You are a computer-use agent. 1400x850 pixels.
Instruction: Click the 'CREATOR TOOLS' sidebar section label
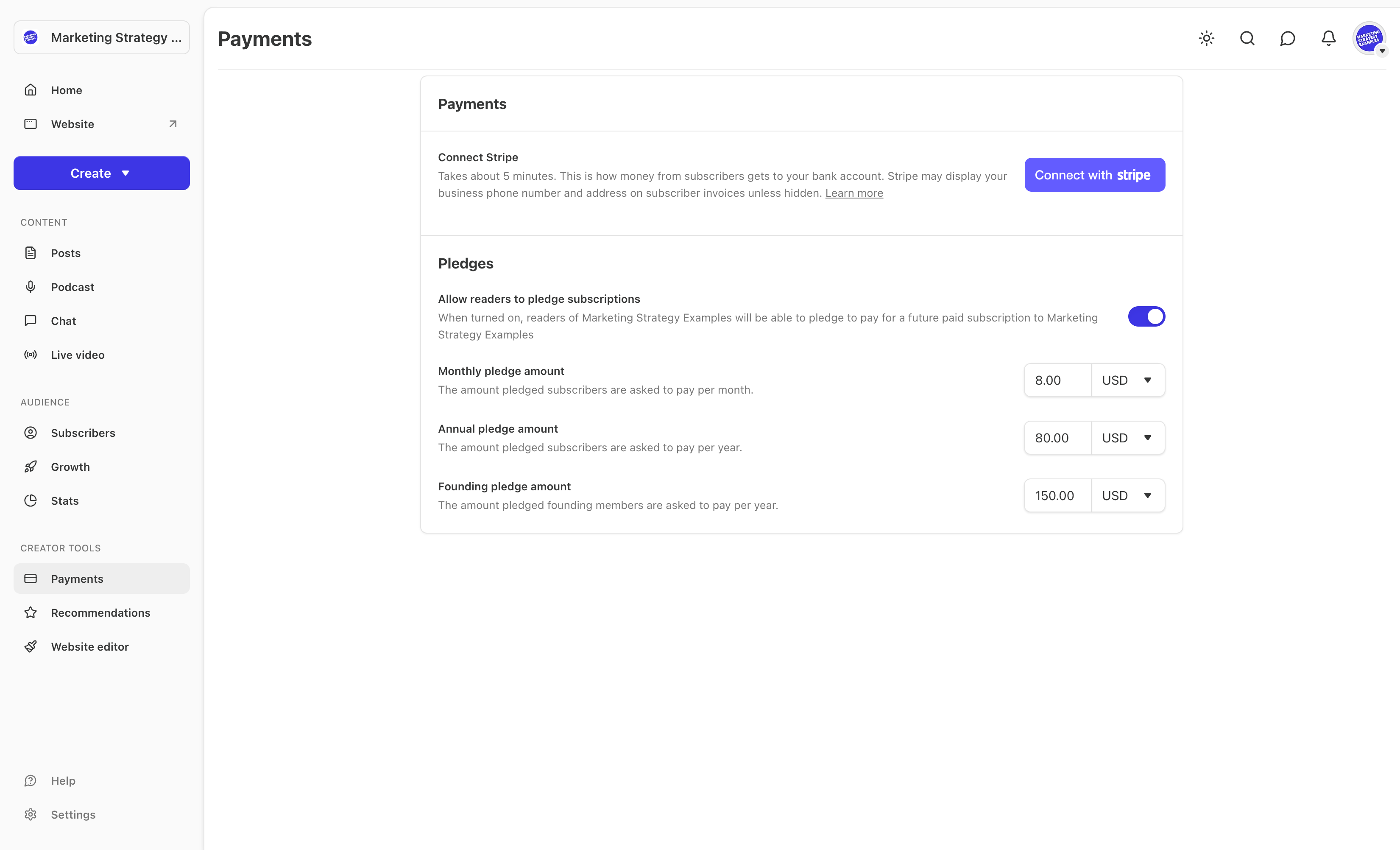coord(60,548)
